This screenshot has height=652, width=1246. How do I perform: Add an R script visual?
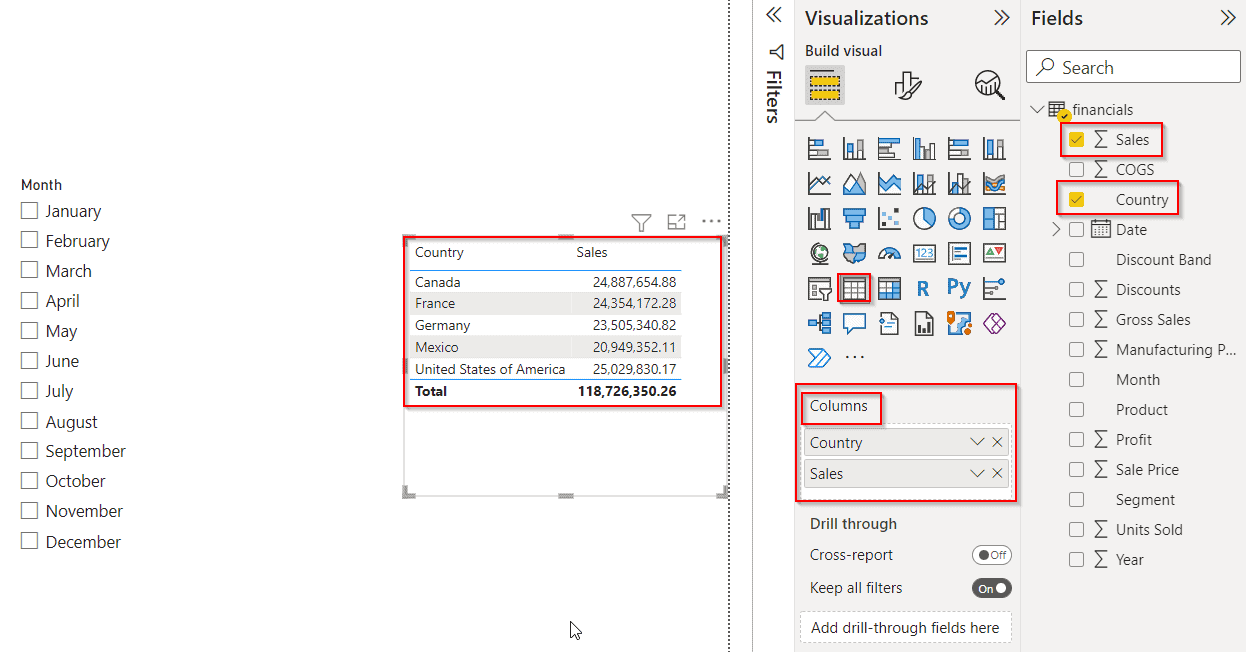point(924,288)
